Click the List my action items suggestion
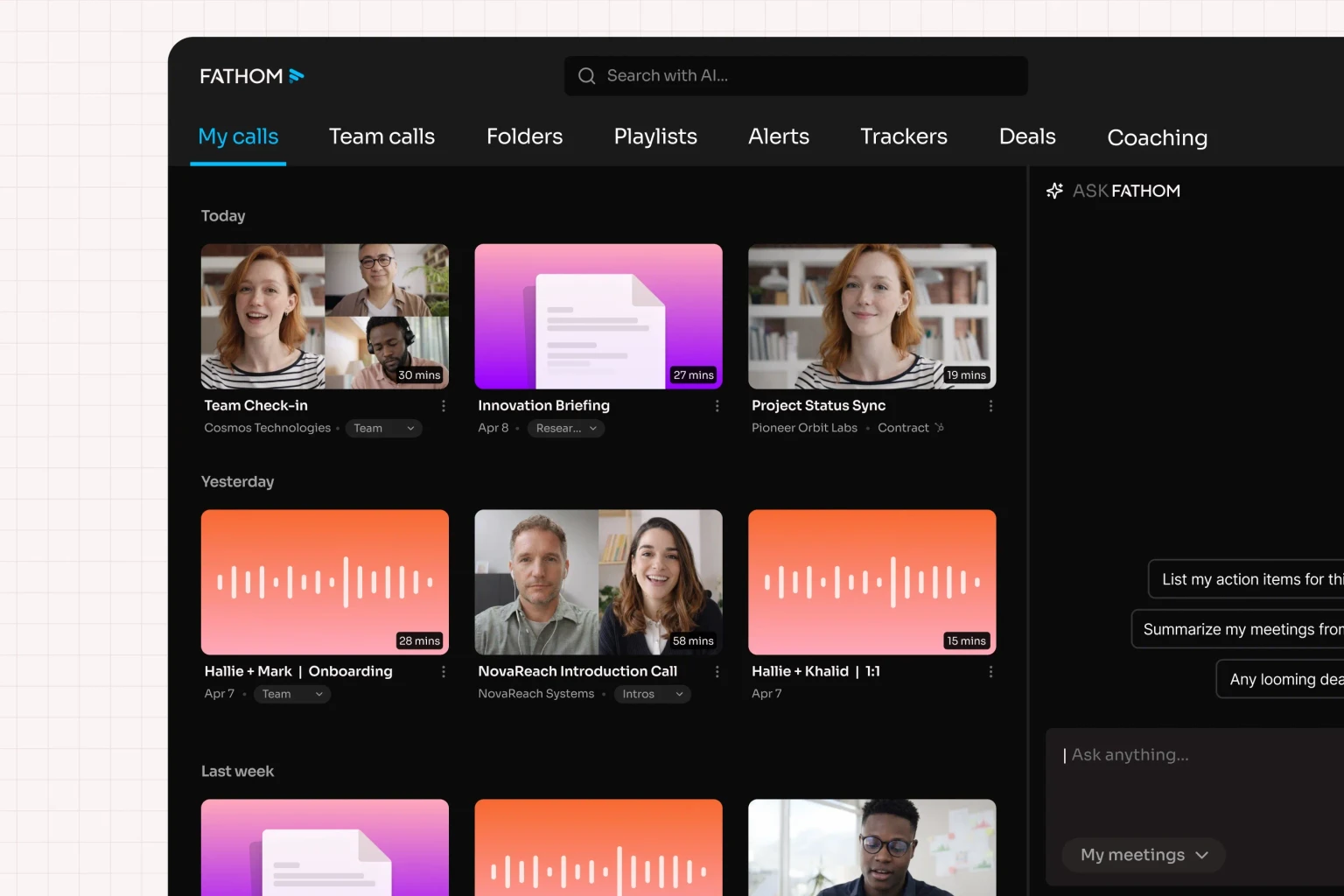This screenshot has height=896, width=1344. click(1246, 579)
